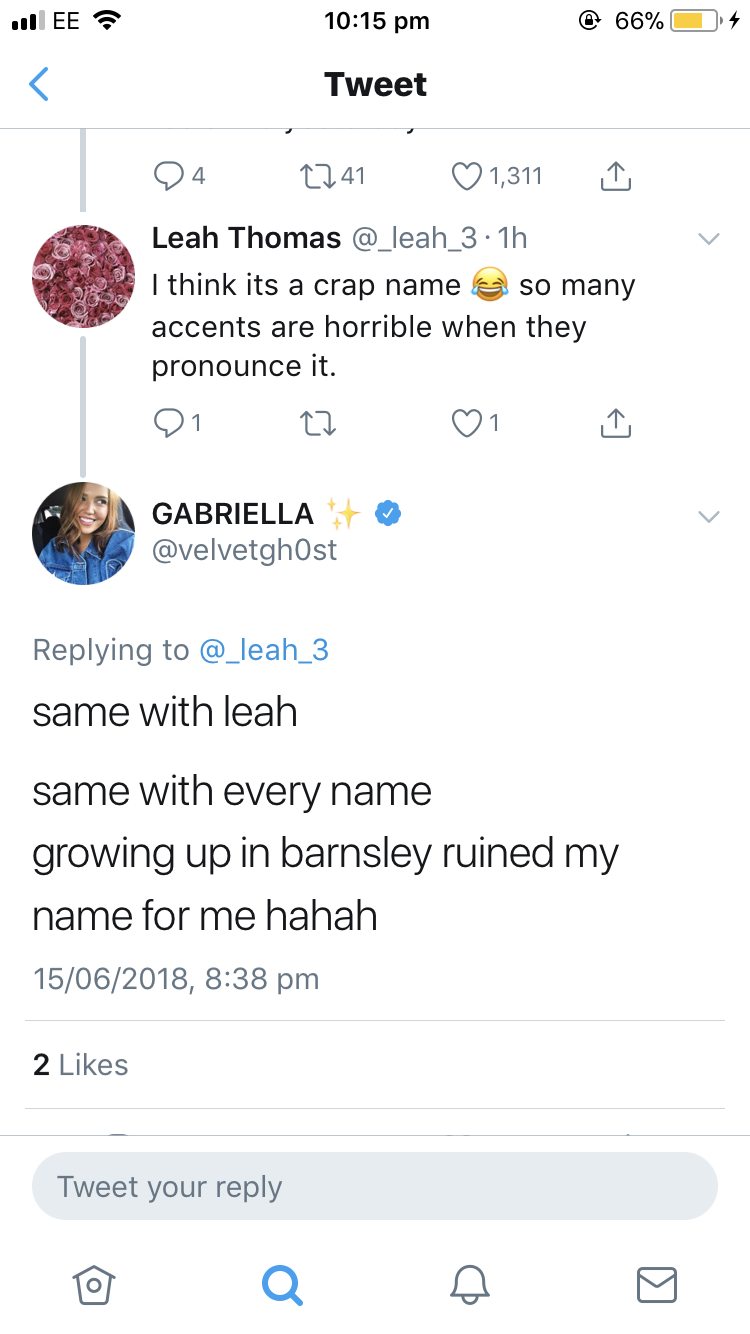Expand options chevron on GABRIELLA's tweet
The image size is (750, 1334).
[x=708, y=517]
